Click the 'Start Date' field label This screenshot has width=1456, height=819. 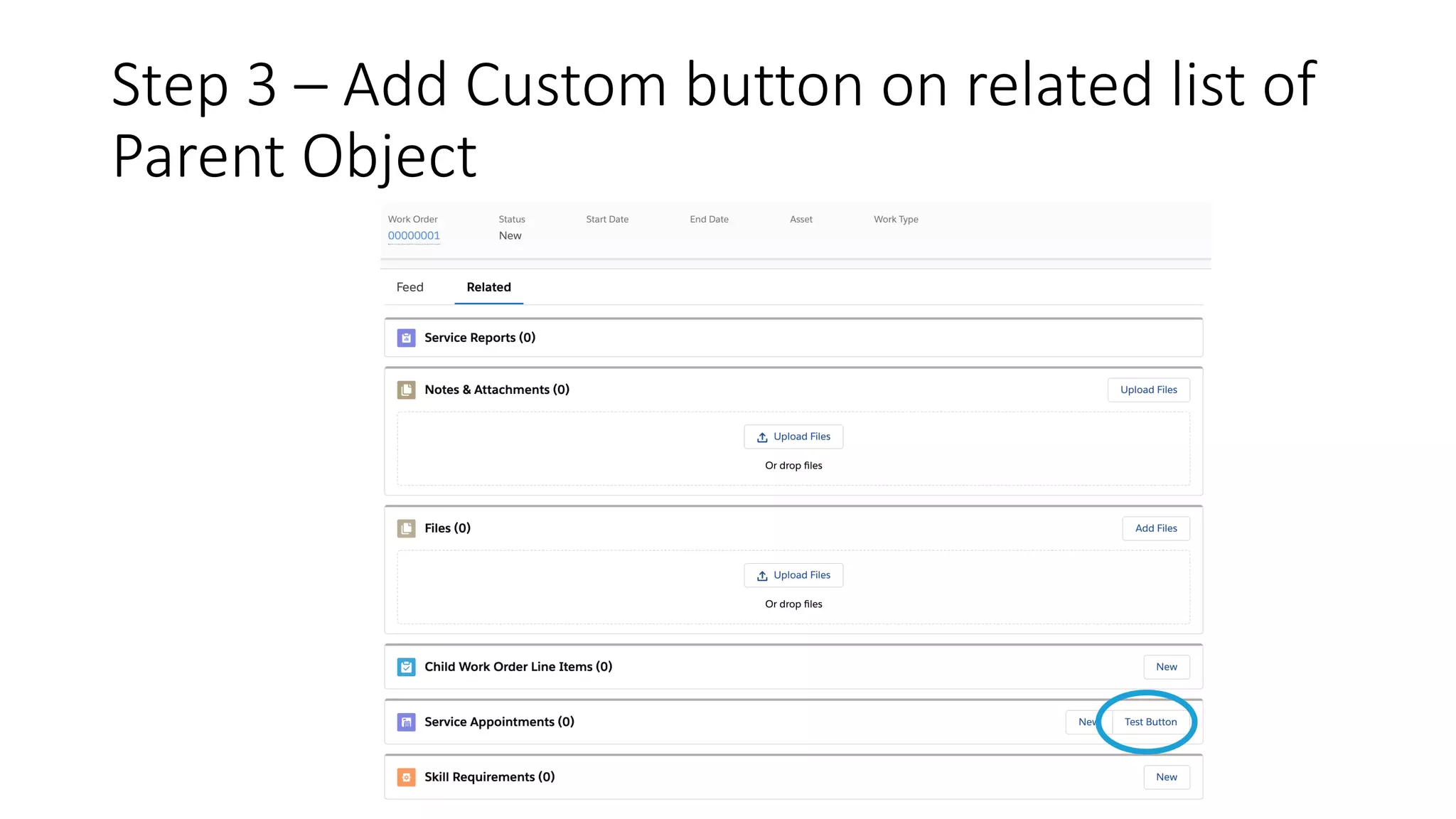pos(607,220)
